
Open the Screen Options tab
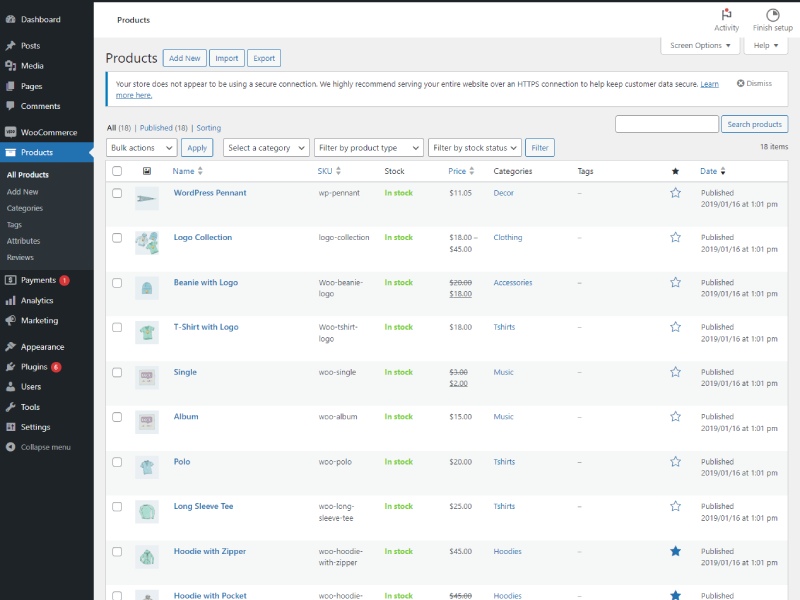(x=699, y=45)
